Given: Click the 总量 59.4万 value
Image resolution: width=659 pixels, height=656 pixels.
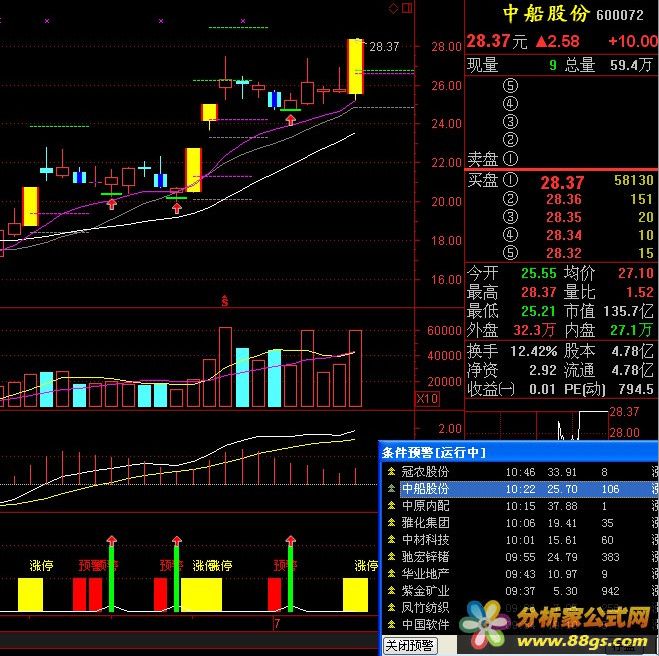Looking at the screenshot, I should coord(632,65).
